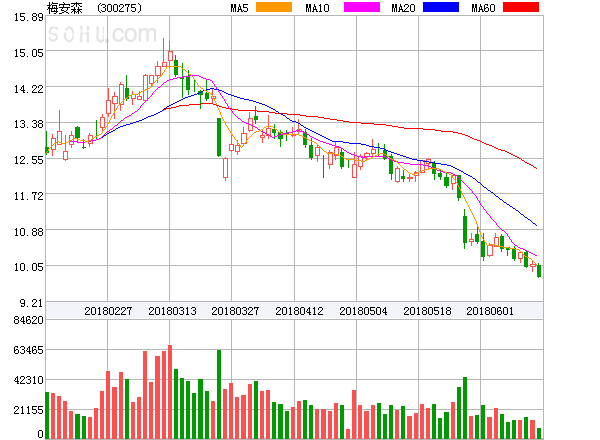This screenshot has width=600, height=440.
Task: Click the 9.21 price axis label
Action: tap(31, 303)
